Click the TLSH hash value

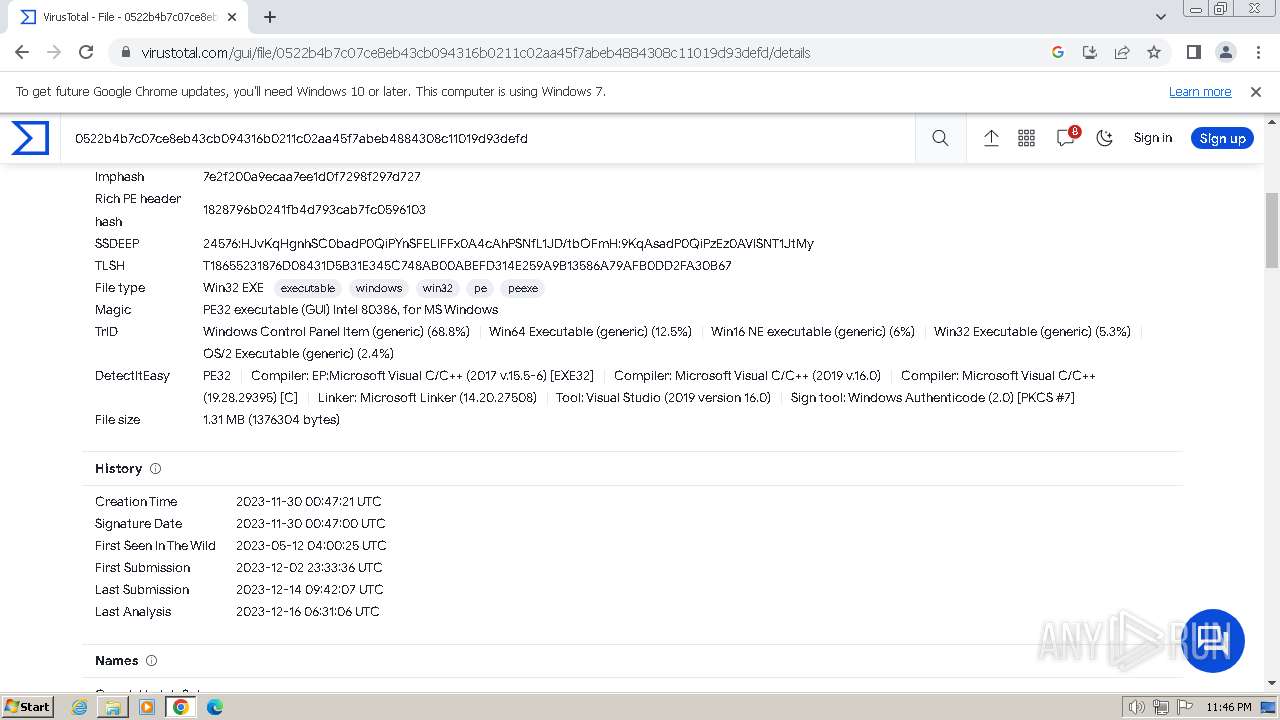467,266
